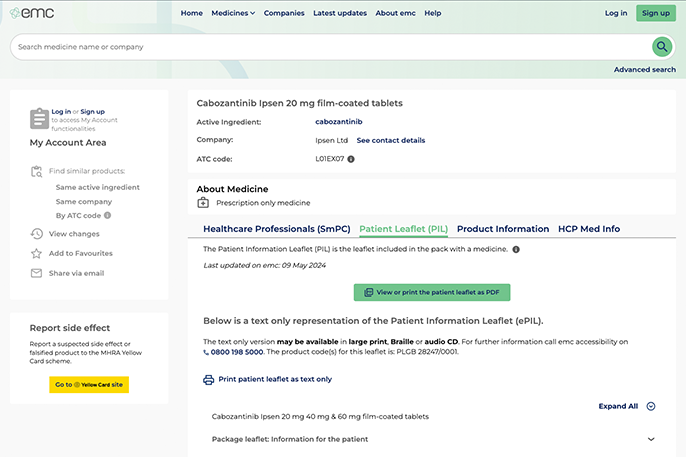Click Share via email text
The width and height of the screenshot is (686, 457).
[x=77, y=273]
